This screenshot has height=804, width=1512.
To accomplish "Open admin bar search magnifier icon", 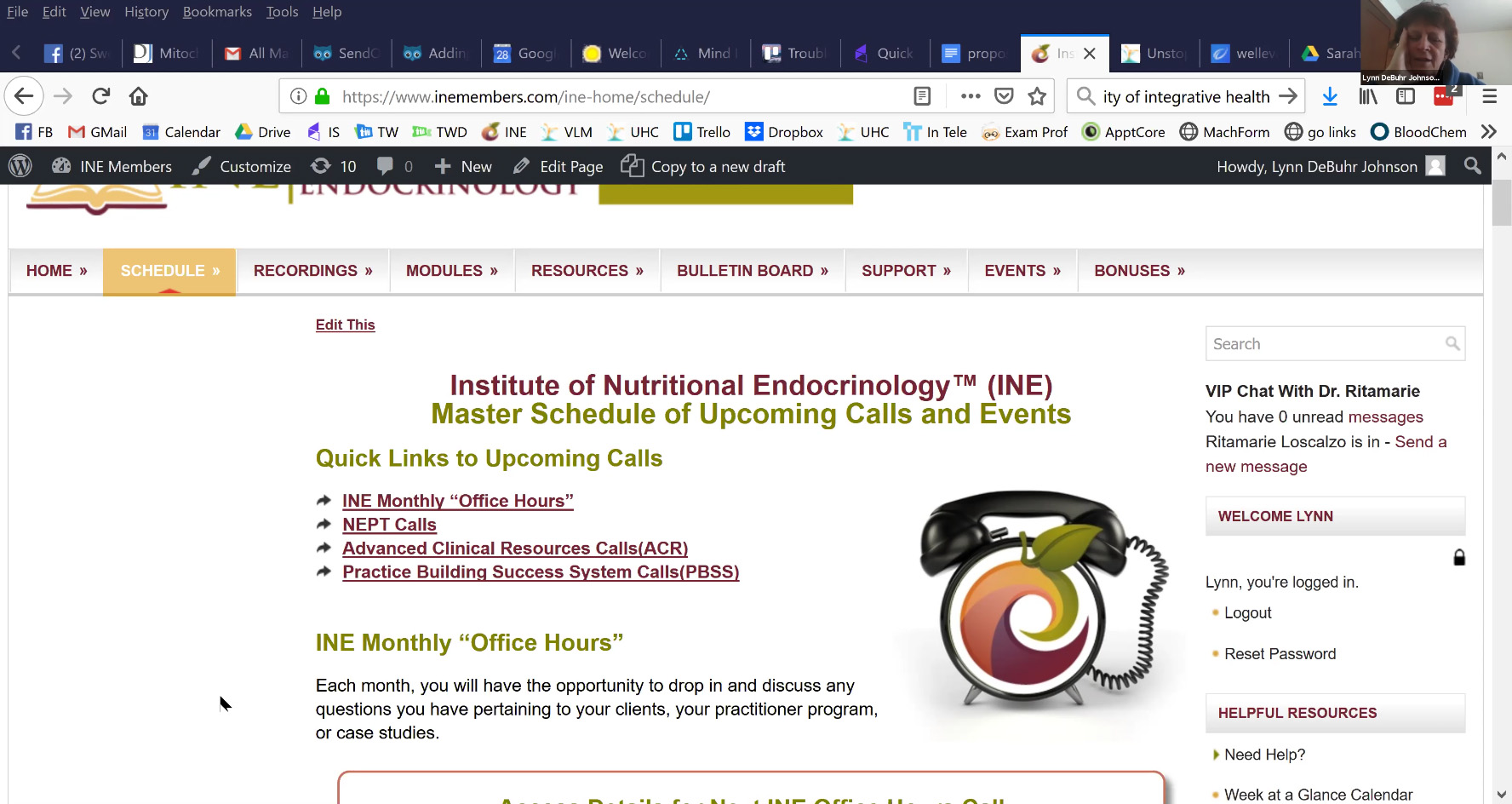I will (x=1472, y=166).
